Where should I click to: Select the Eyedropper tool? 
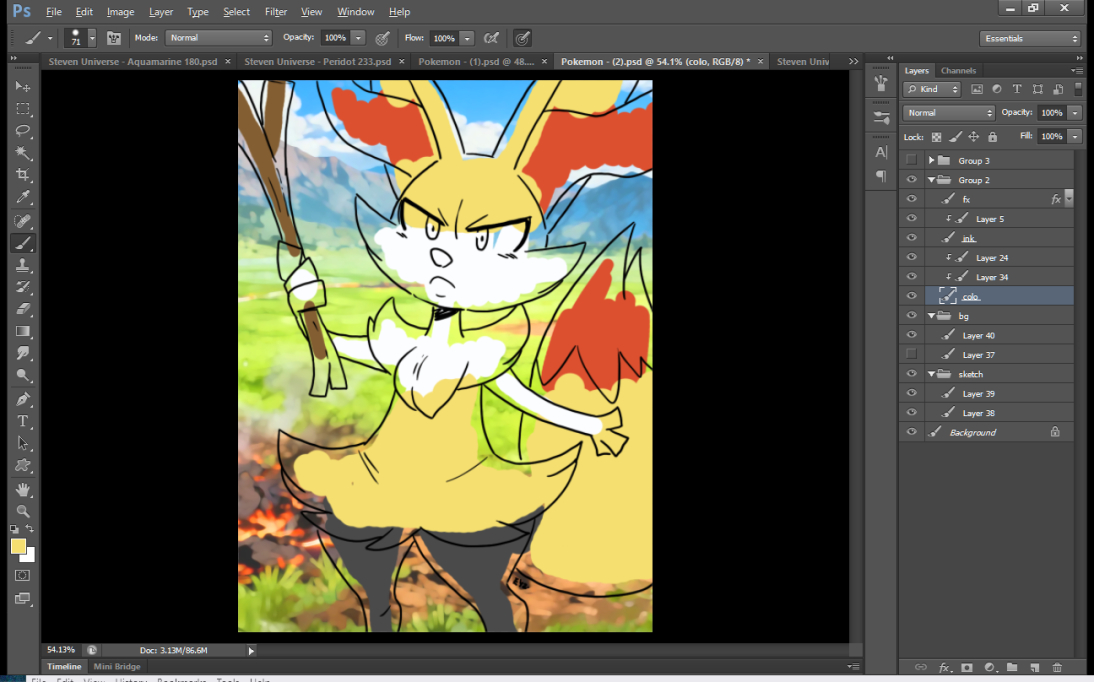tap(23, 198)
